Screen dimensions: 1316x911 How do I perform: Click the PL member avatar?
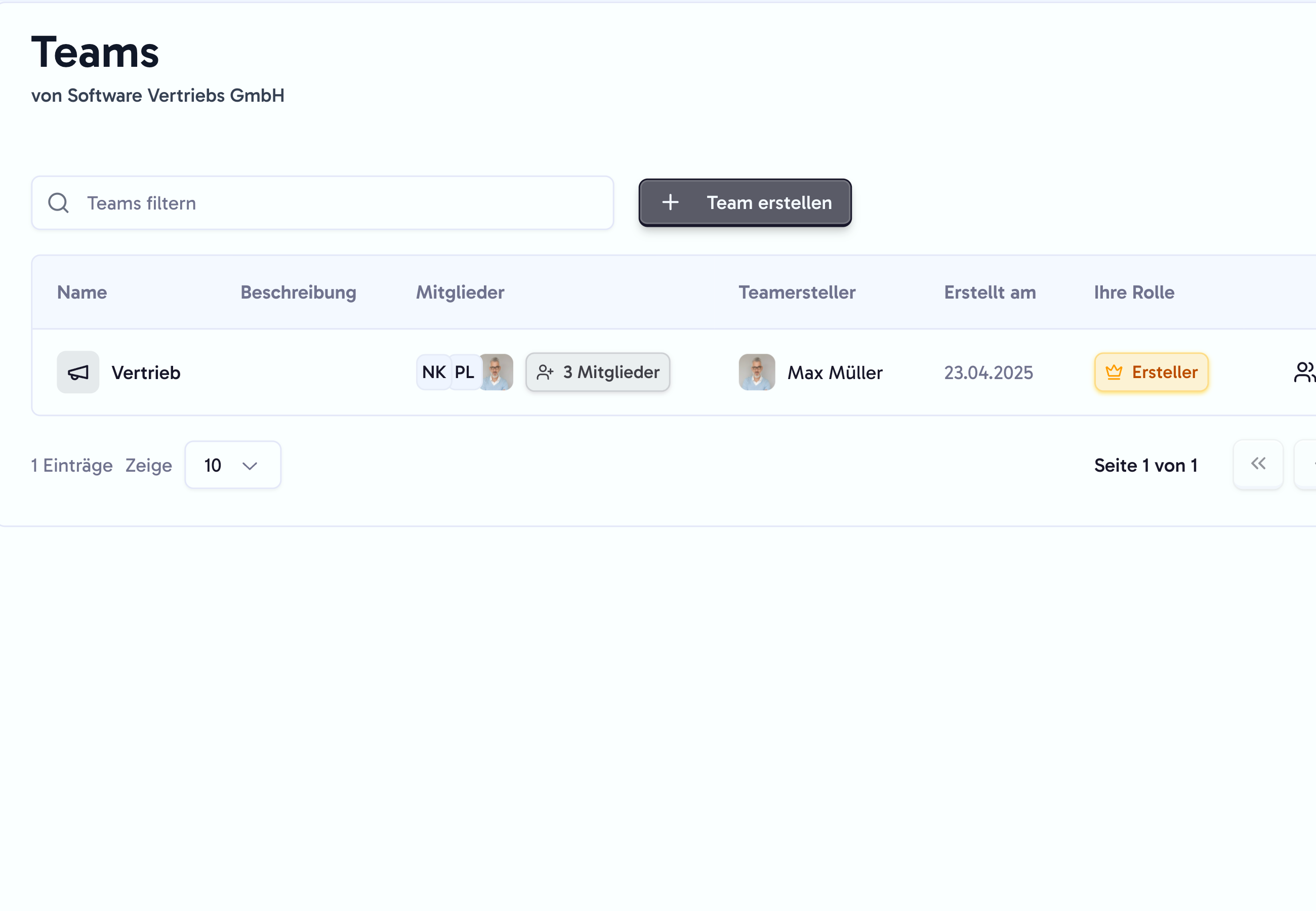click(x=464, y=372)
